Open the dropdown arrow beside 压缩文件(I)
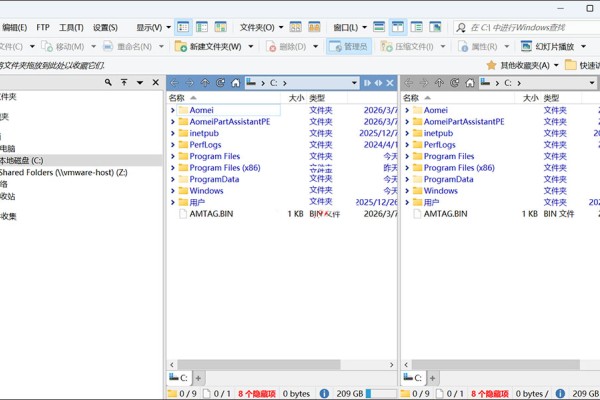The width and height of the screenshot is (600, 400). click(x=443, y=47)
